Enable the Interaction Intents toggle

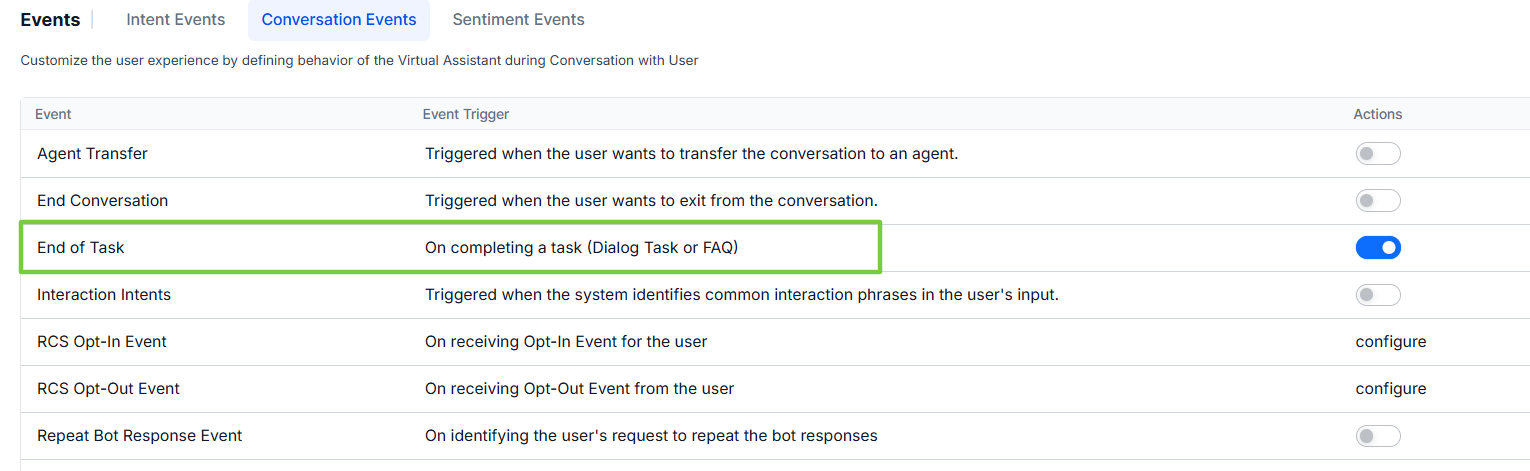coord(1377,295)
